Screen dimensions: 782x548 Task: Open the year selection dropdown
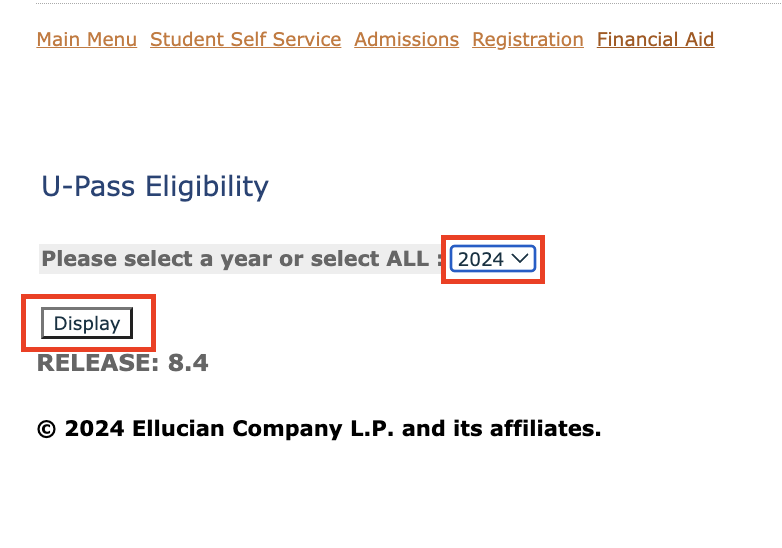point(493,259)
